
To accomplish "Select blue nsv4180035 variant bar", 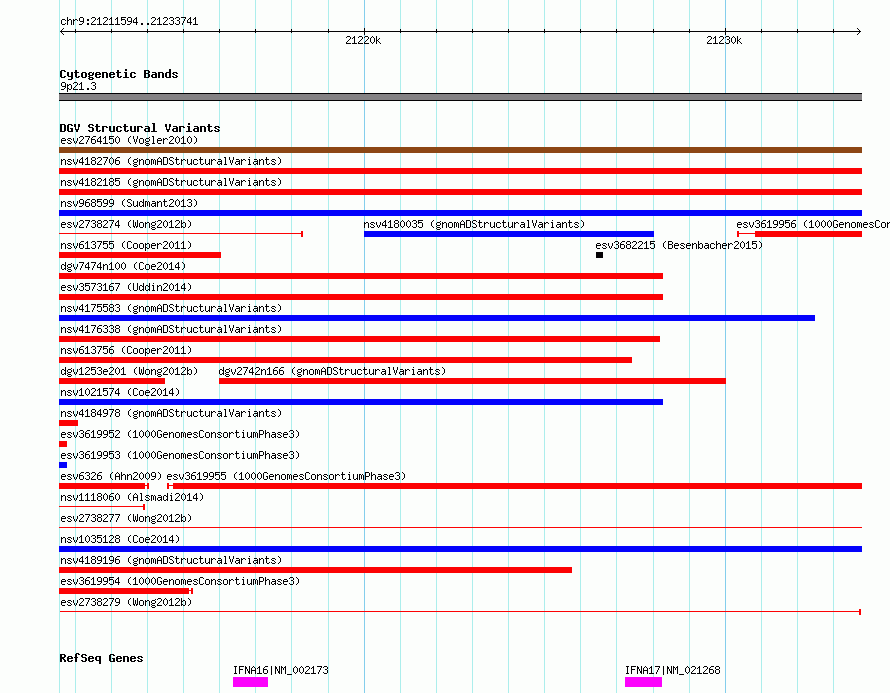I will click(509, 234).
